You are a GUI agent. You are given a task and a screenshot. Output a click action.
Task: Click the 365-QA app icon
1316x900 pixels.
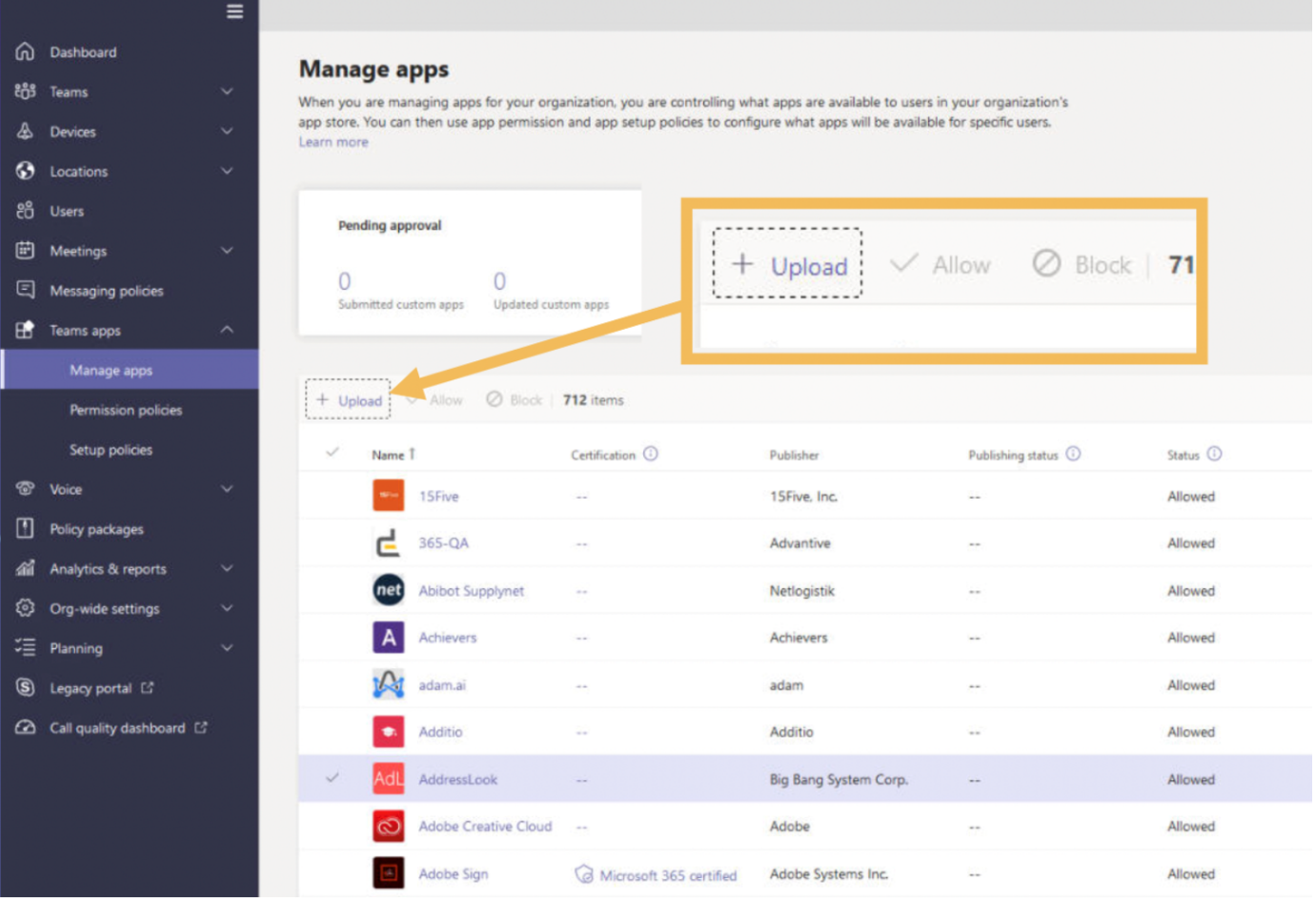click(389, 542)
